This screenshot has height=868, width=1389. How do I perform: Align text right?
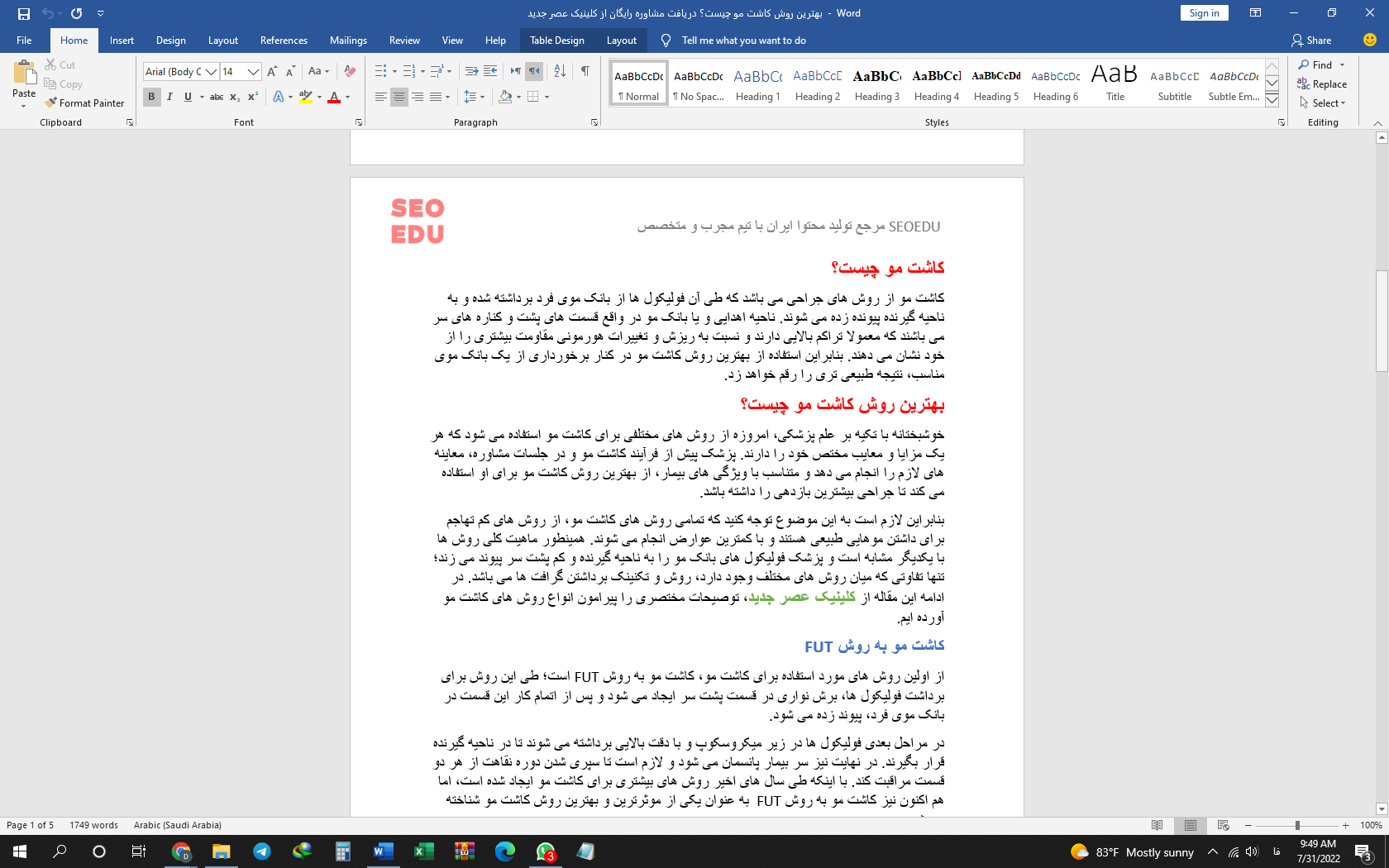pyautogui.click(x=418, y=97)
